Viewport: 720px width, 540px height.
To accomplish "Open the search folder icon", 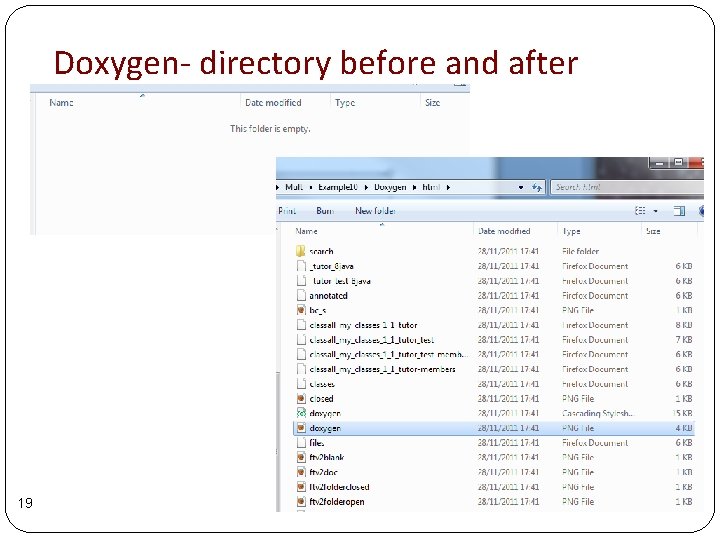I will pyautogui.click(x=301, y=251).
